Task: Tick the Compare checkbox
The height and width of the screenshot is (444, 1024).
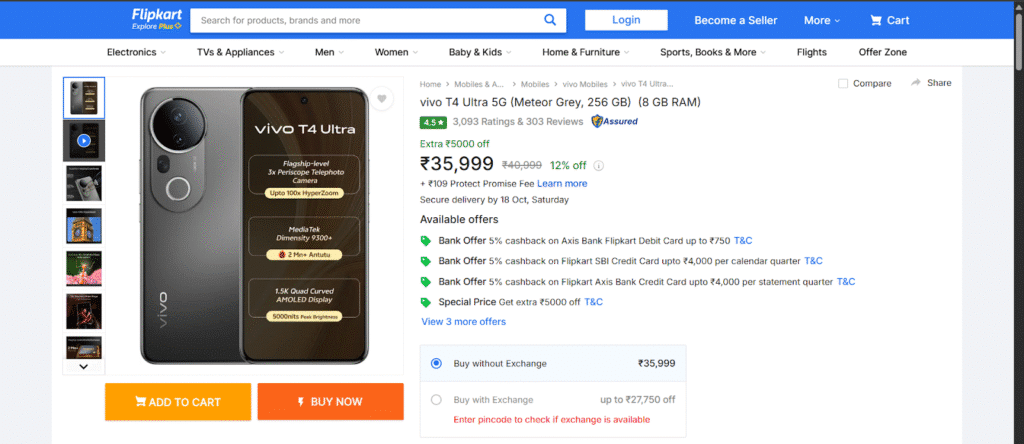Action: pyautogui.click(x=842, y=84)
